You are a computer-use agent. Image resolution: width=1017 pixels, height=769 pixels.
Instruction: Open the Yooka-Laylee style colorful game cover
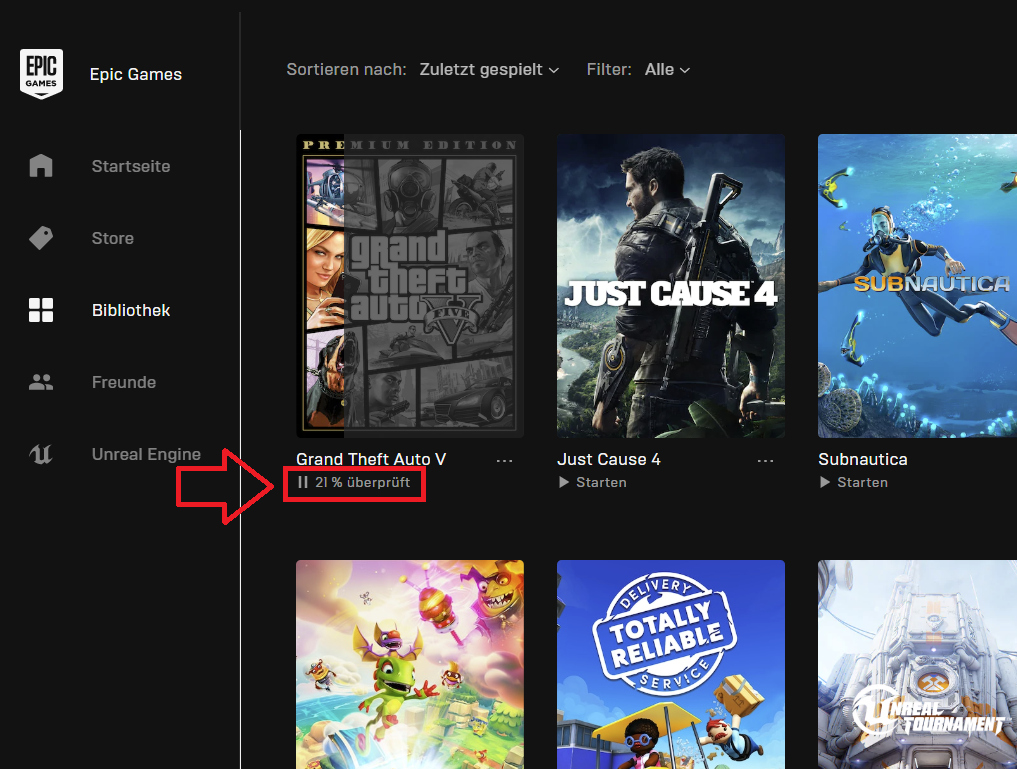pyautogui.click(x=410, y=665)
